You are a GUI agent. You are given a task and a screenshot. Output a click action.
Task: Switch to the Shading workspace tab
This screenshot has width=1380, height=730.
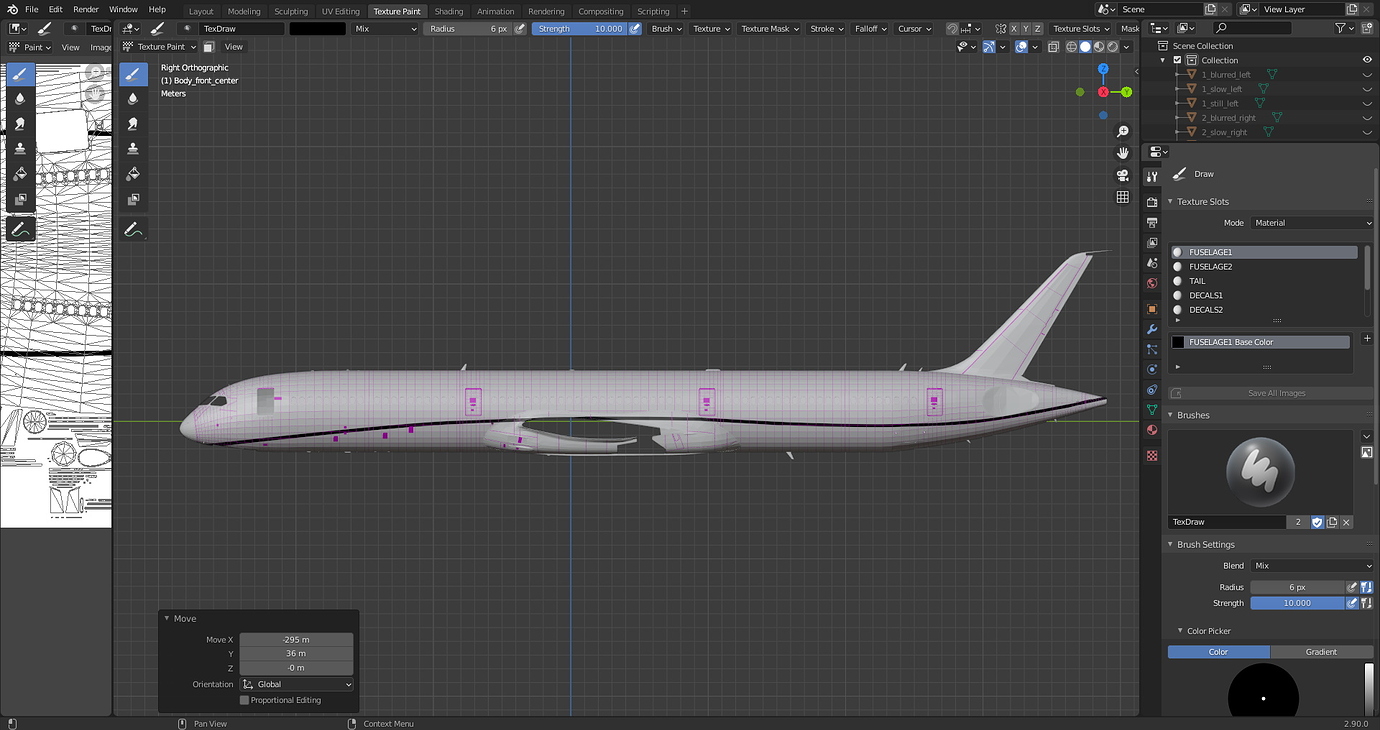click(x=449, y=11)
